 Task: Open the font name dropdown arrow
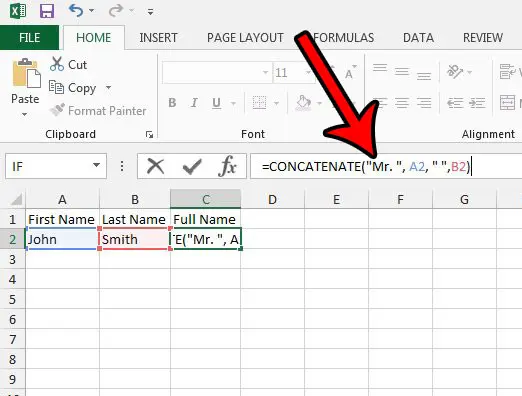pos(266,72)
